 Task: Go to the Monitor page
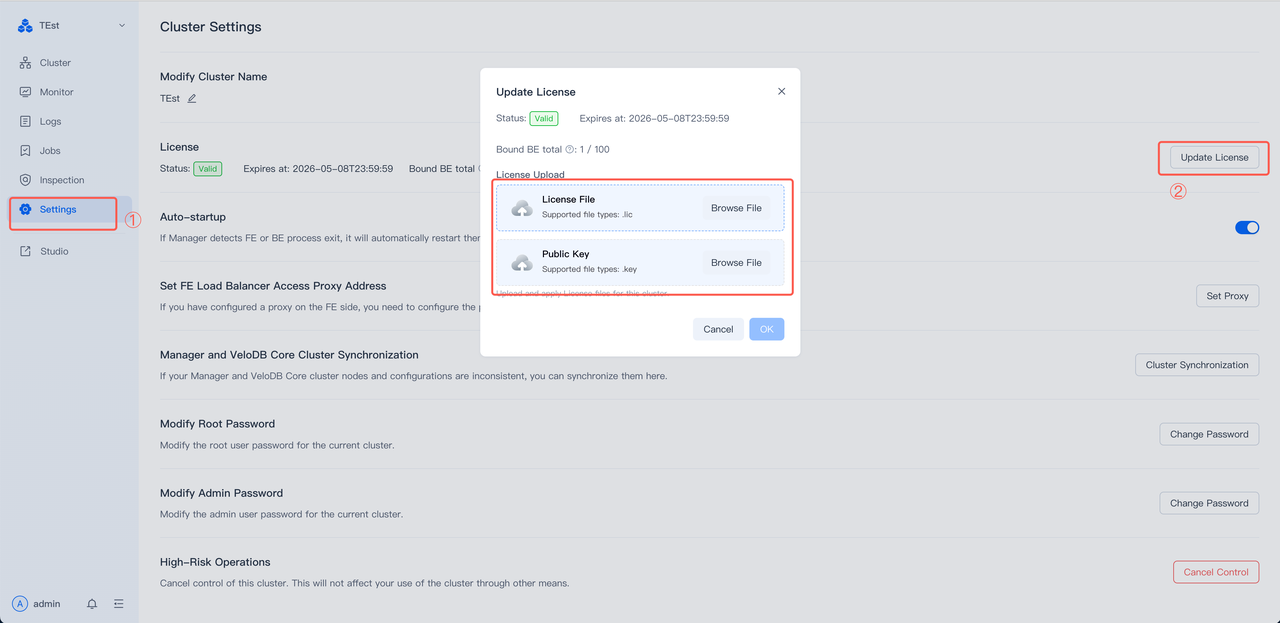click(56, 92)
